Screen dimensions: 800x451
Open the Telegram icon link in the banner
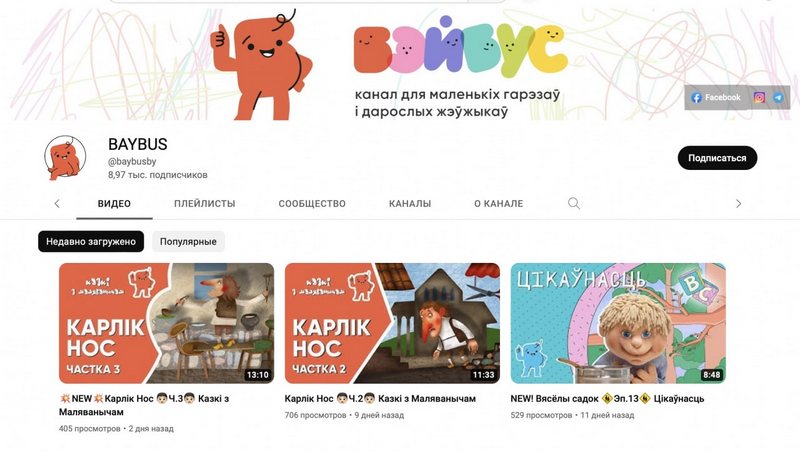778,97
